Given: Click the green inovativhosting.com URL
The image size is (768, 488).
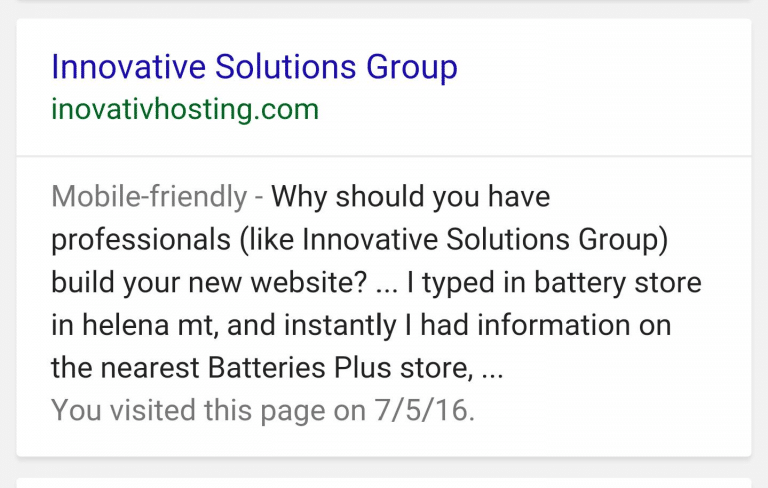Looking at the screenshot, I should point(185,109).
